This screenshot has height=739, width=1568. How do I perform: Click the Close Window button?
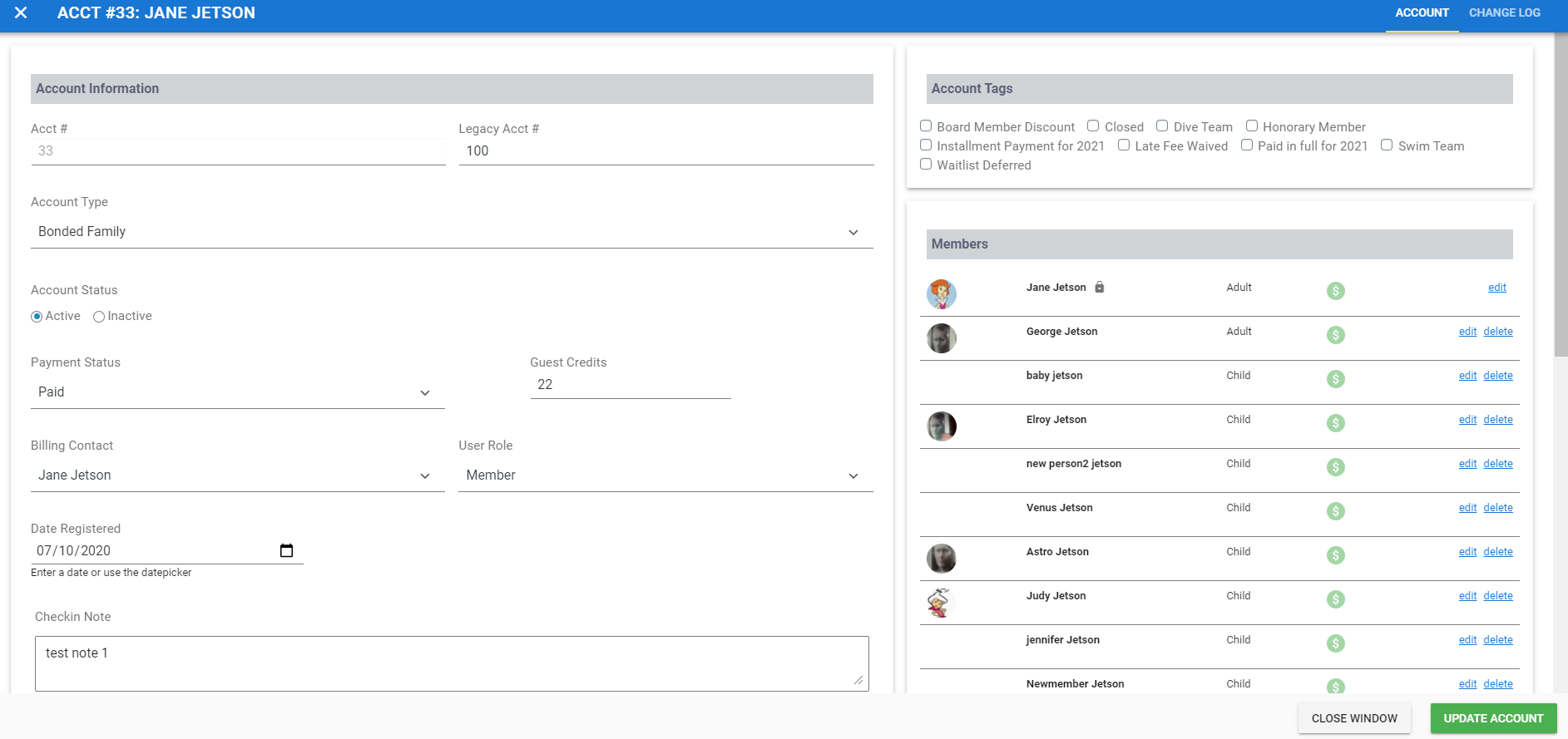[x=1354, y=718]
